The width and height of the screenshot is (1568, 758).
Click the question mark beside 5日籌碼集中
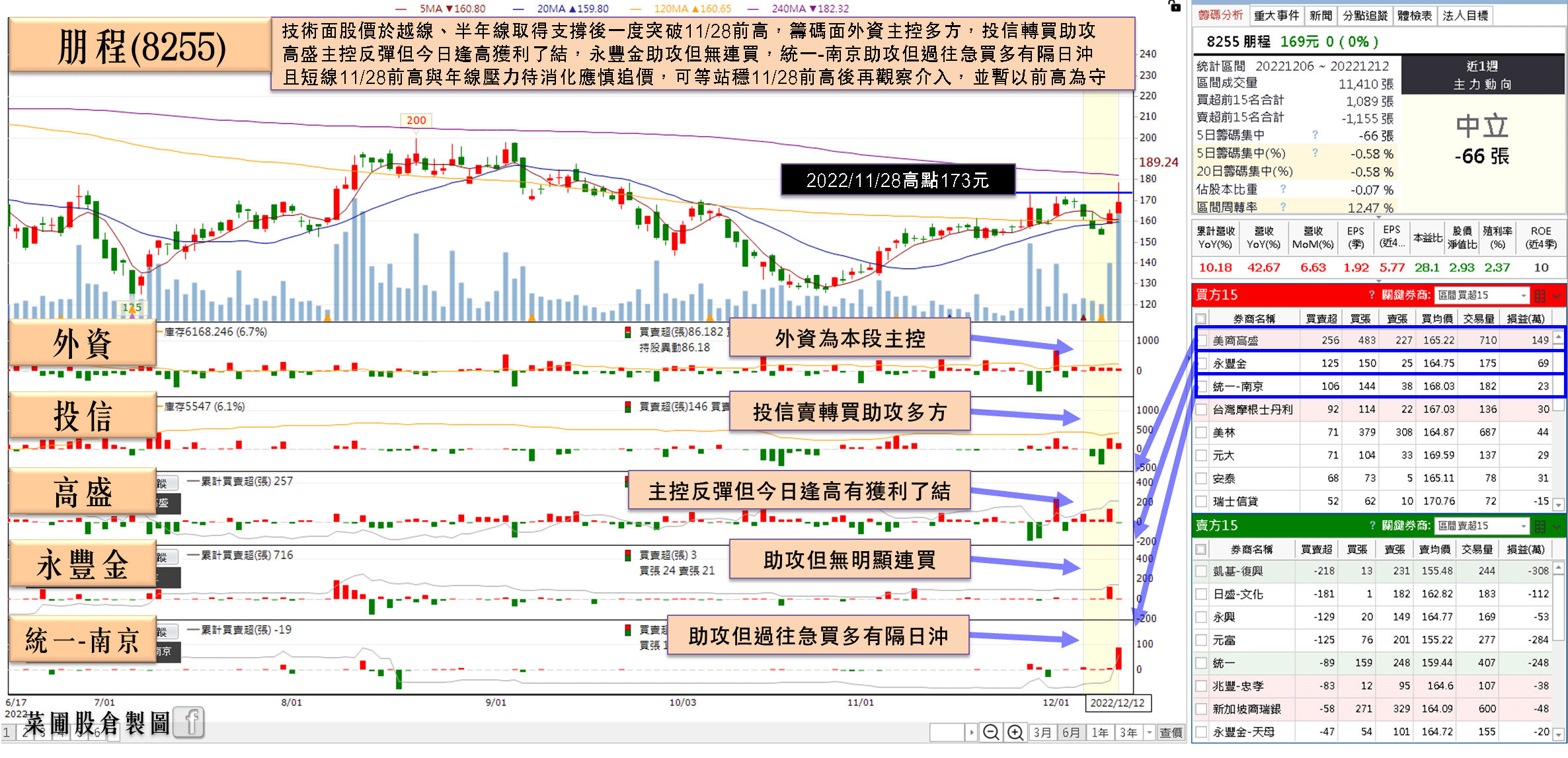(1315, 135)
